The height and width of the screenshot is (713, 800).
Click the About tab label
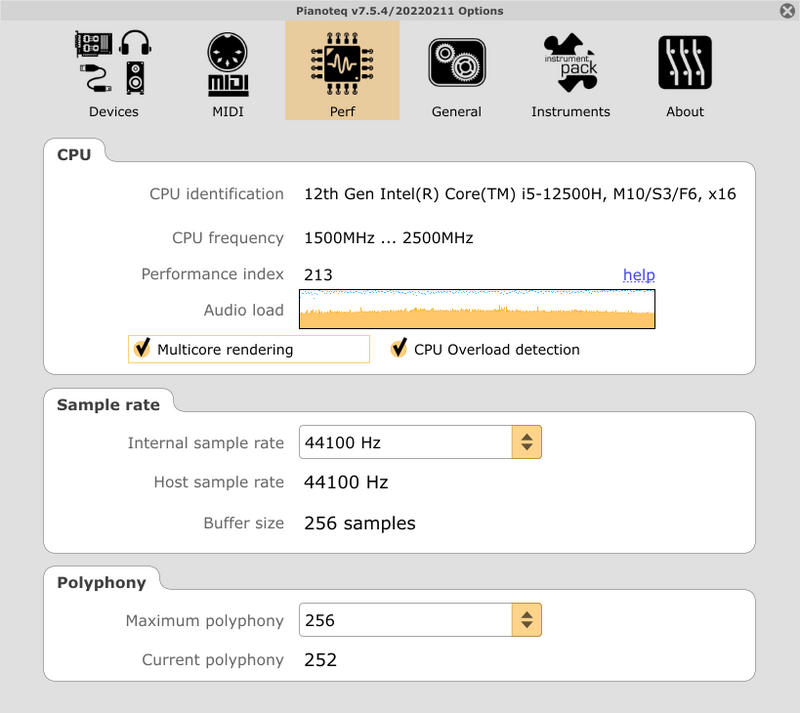pos(685,111)
